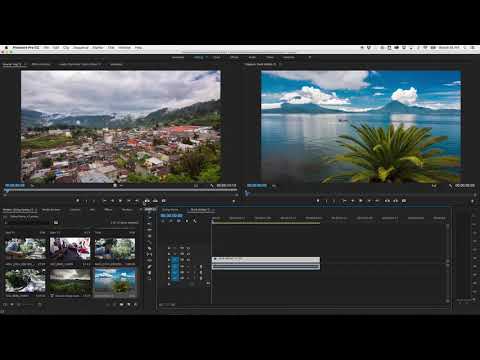Switch Project panel to icon view
The image size is (480, 360).
12,304
